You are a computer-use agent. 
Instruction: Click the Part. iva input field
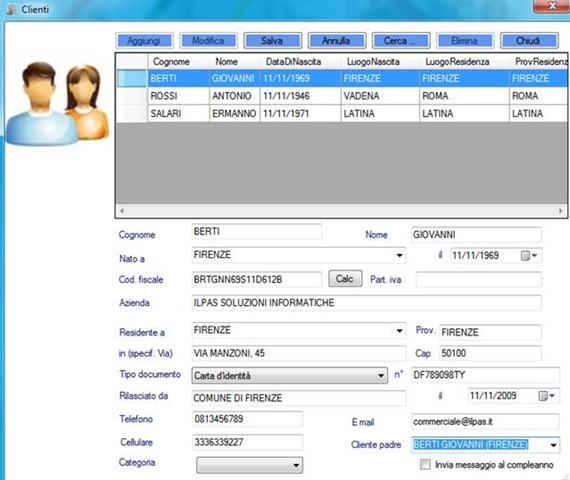coord(478,280)
